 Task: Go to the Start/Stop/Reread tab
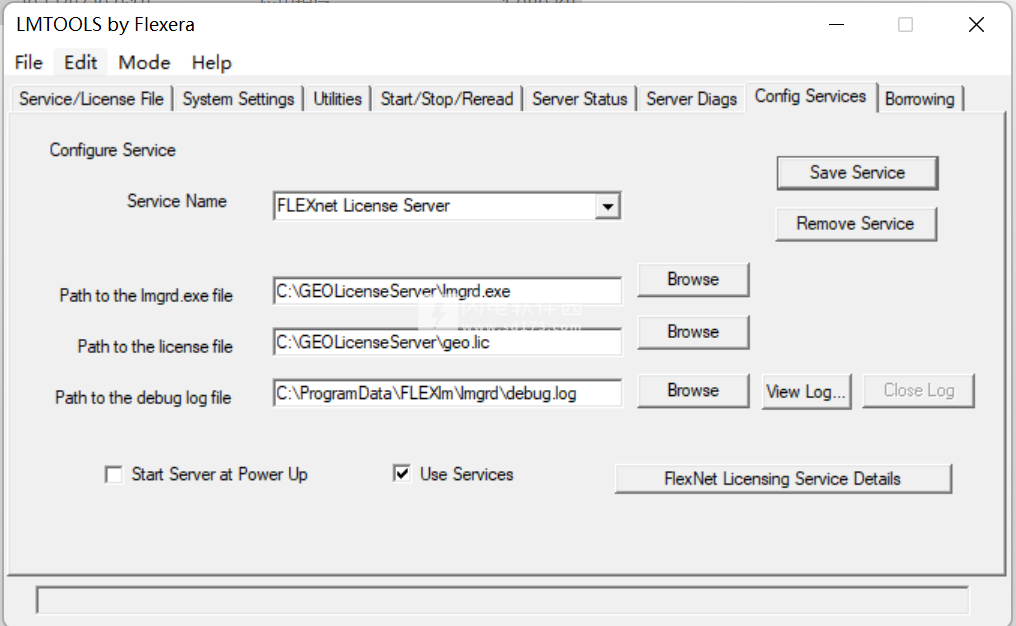coord(447,99)
